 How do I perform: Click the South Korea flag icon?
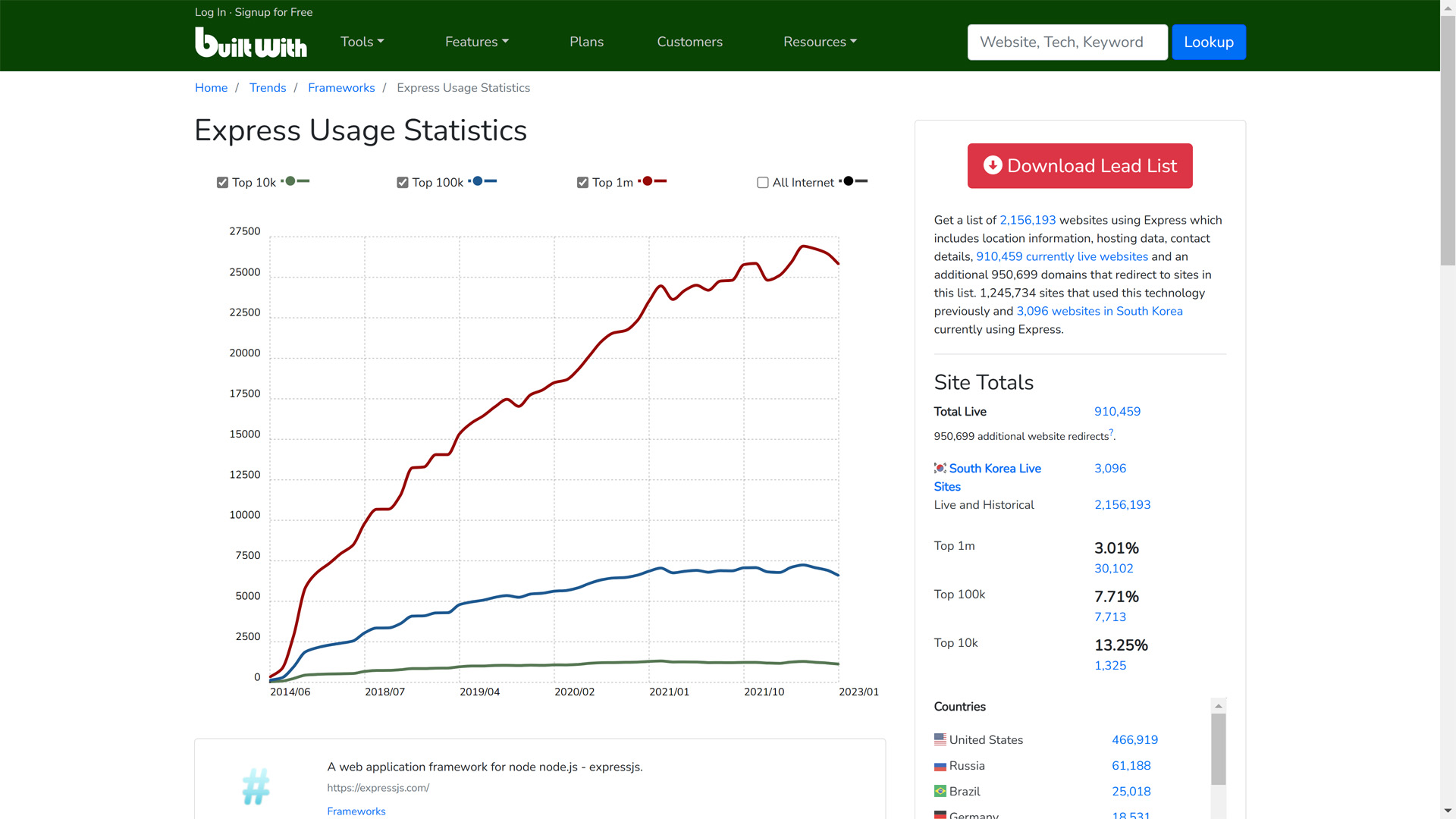point(940,469)
